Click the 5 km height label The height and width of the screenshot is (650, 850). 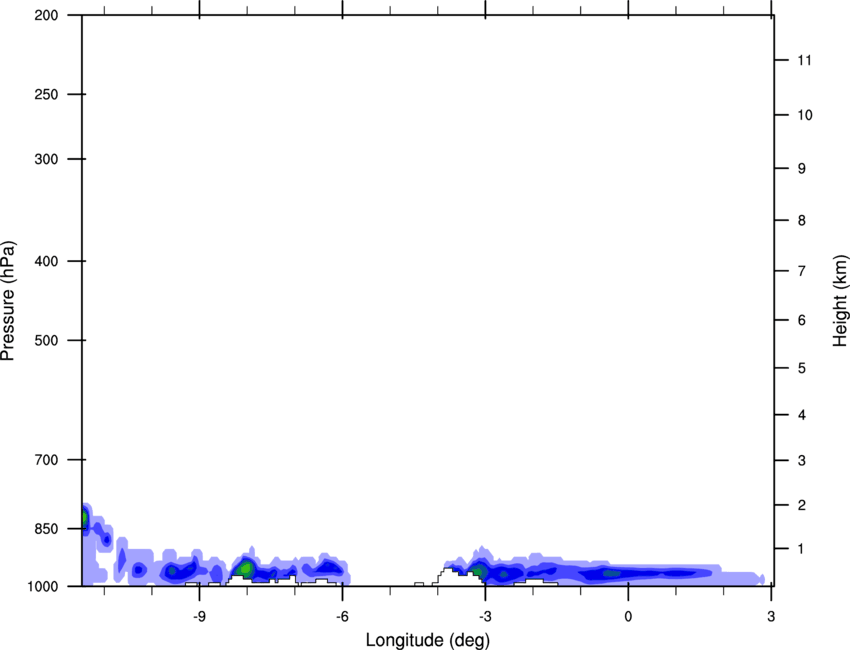click(801, 368)
